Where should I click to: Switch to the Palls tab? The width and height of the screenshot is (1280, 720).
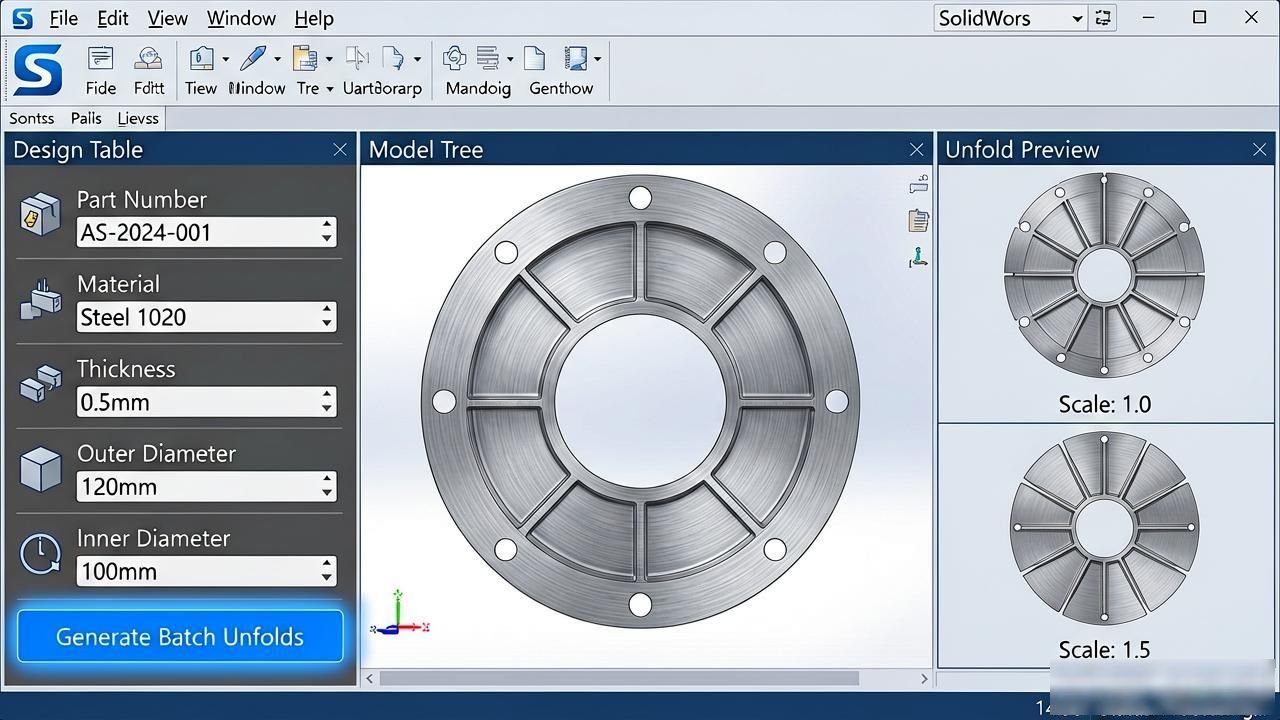pos(86,118)
